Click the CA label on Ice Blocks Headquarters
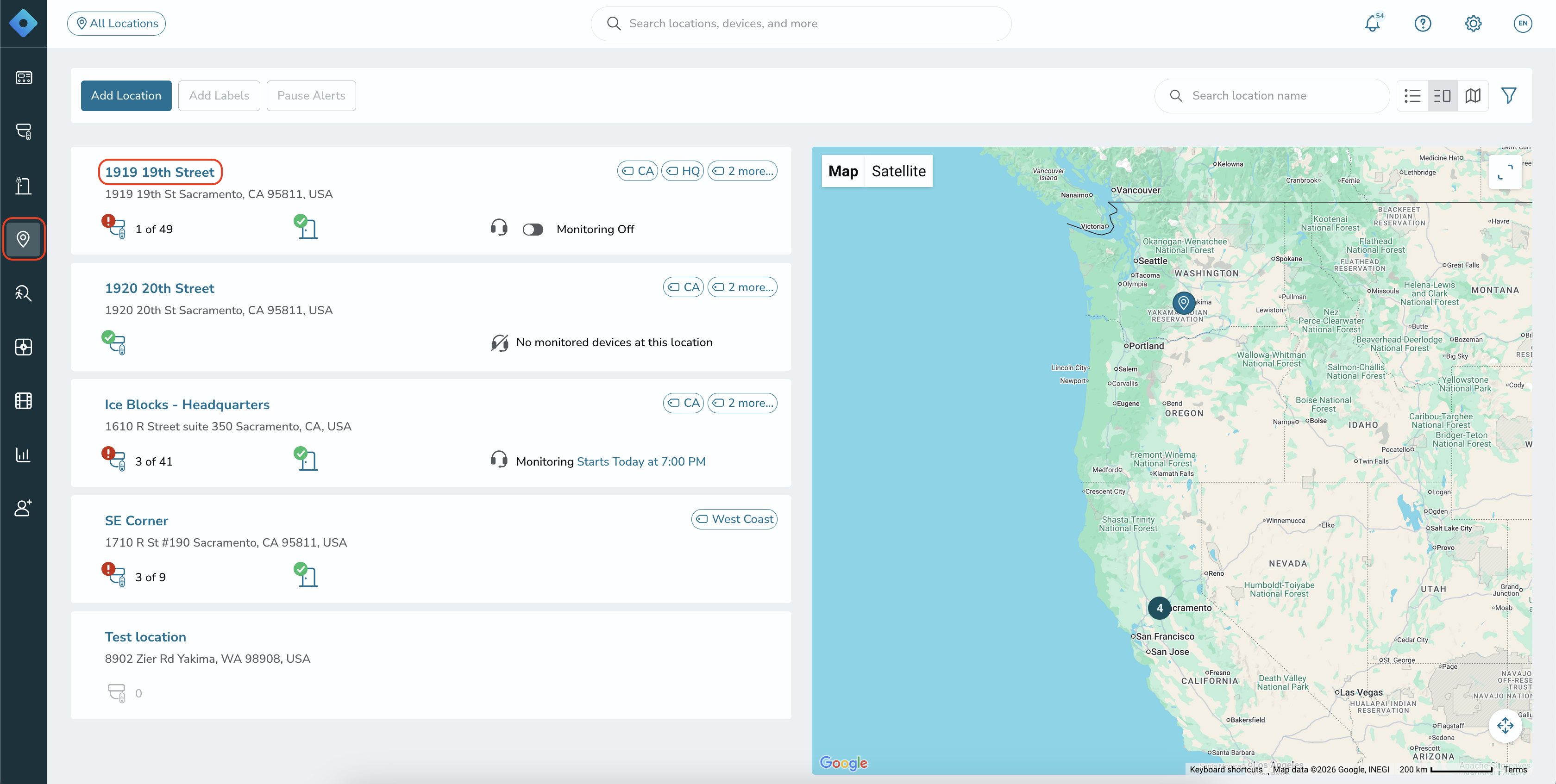The width and height of the screenshot is (1556, 784). (683, 403)
